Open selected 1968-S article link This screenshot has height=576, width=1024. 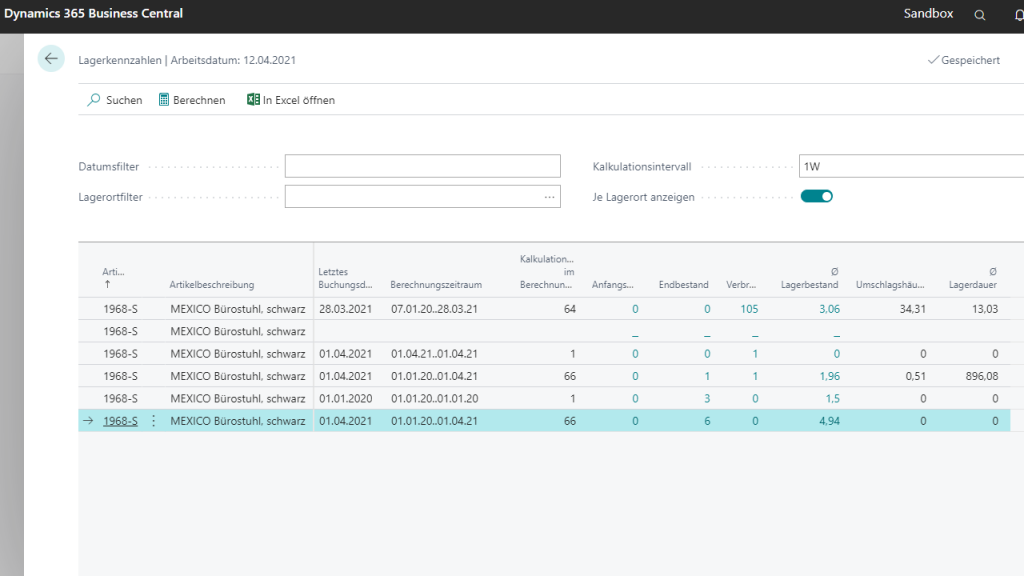120,421
